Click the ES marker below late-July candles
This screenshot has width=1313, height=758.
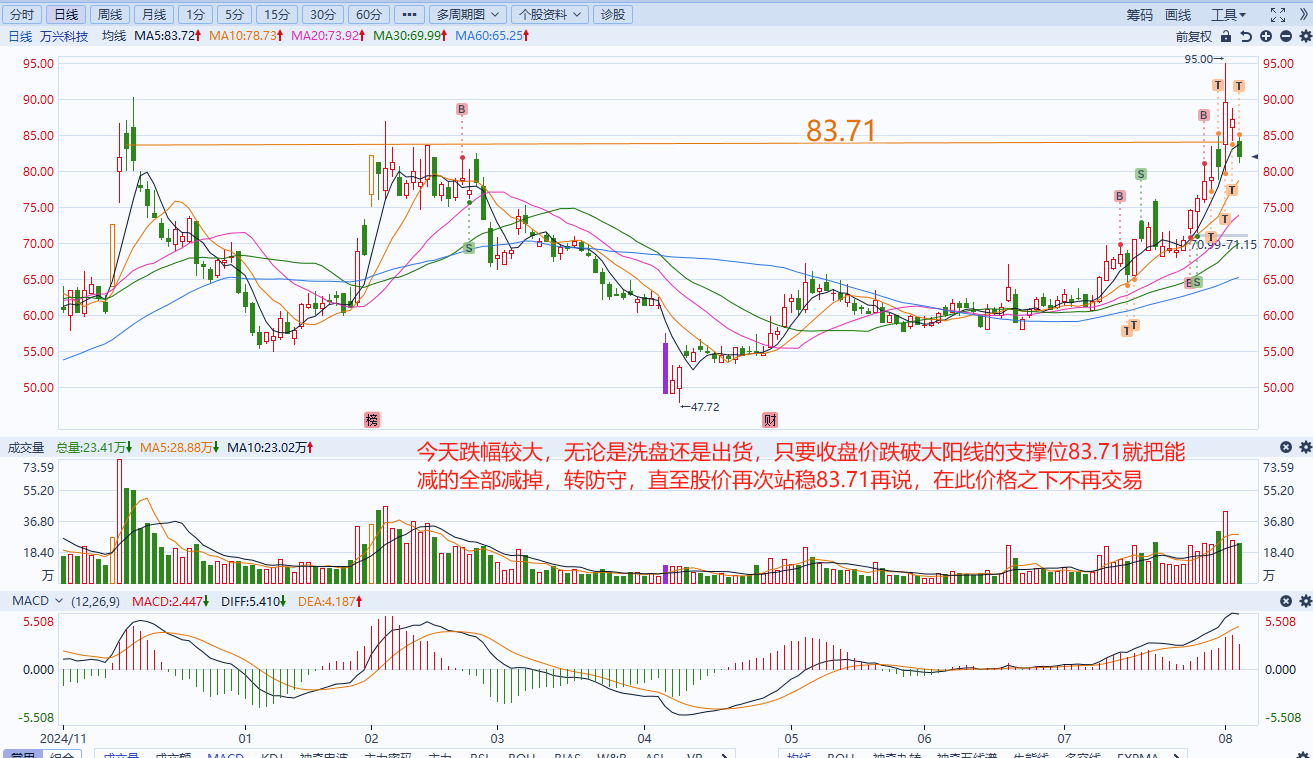(x=1193, y=283)
